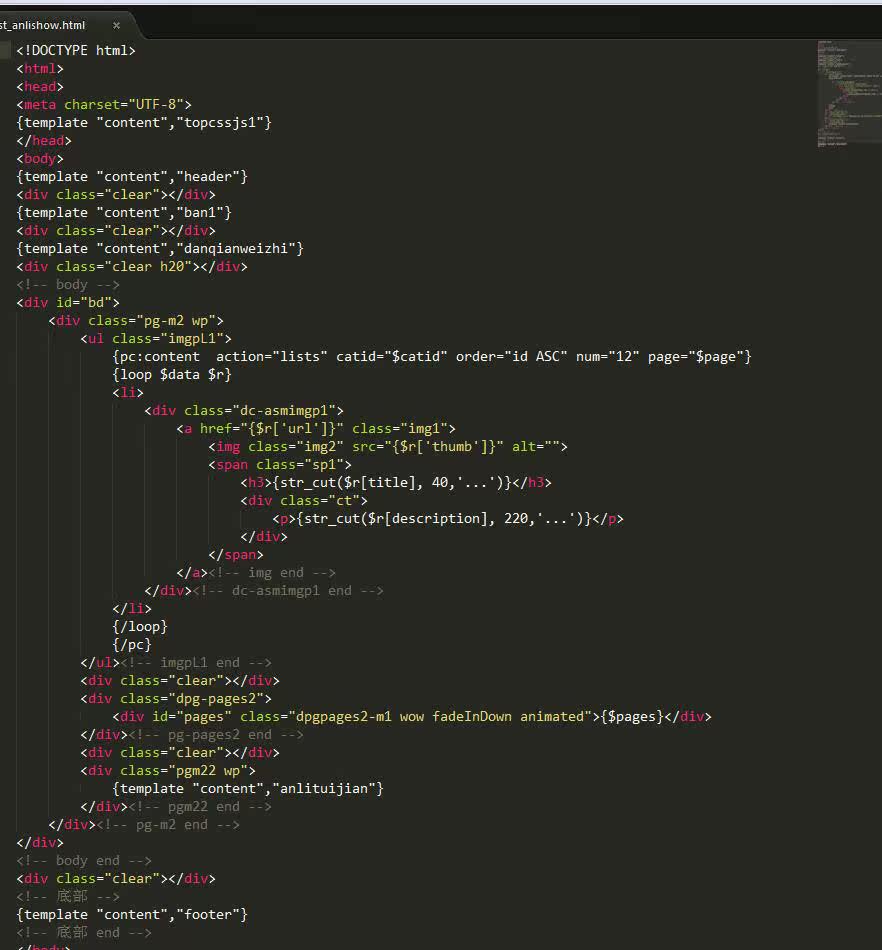882x950 pixels.
Task: Click the opening <body> tag line
Action: [x=40, y=159]
